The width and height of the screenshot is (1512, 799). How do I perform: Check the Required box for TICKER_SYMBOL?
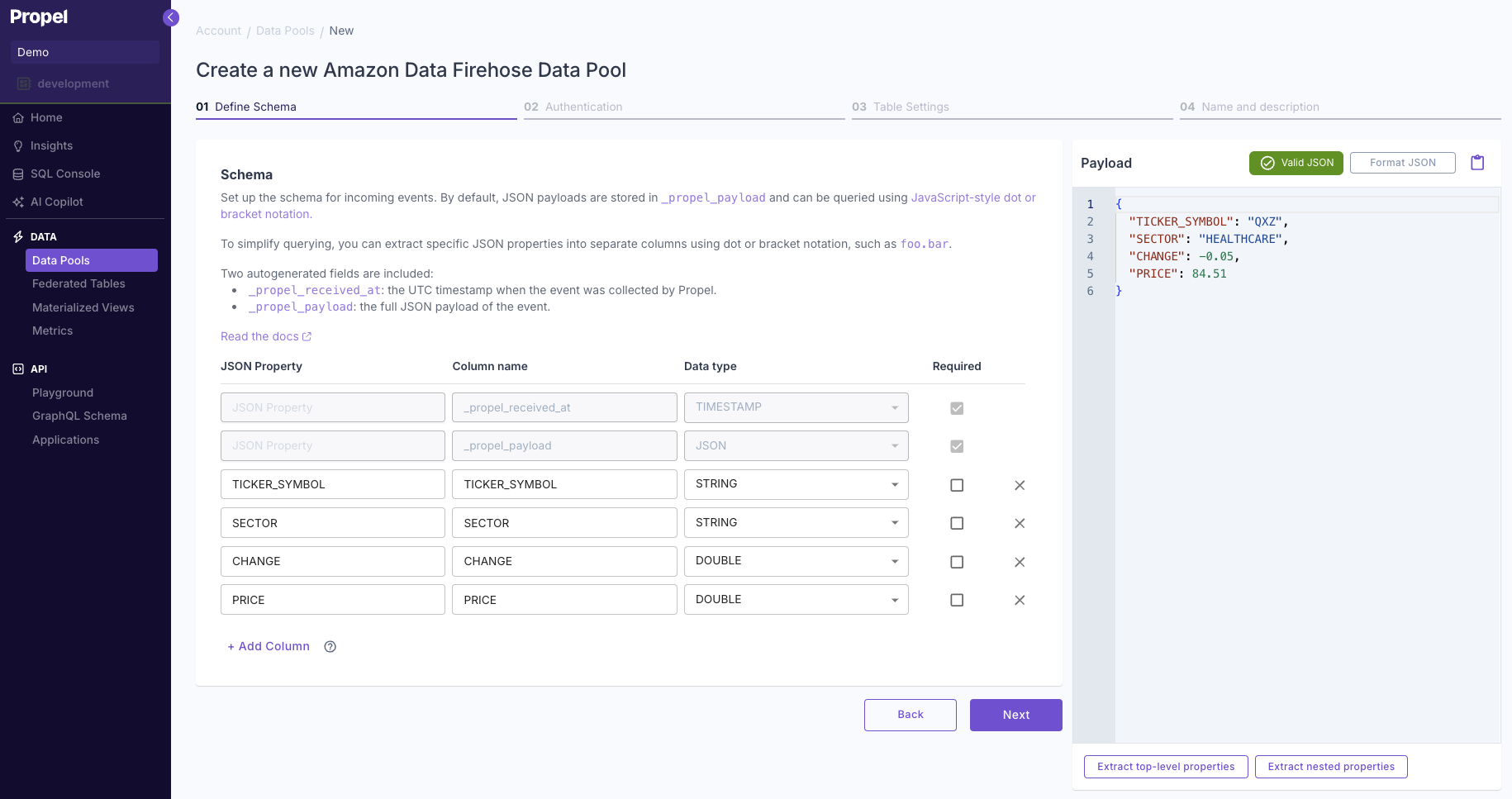[957, 485]
